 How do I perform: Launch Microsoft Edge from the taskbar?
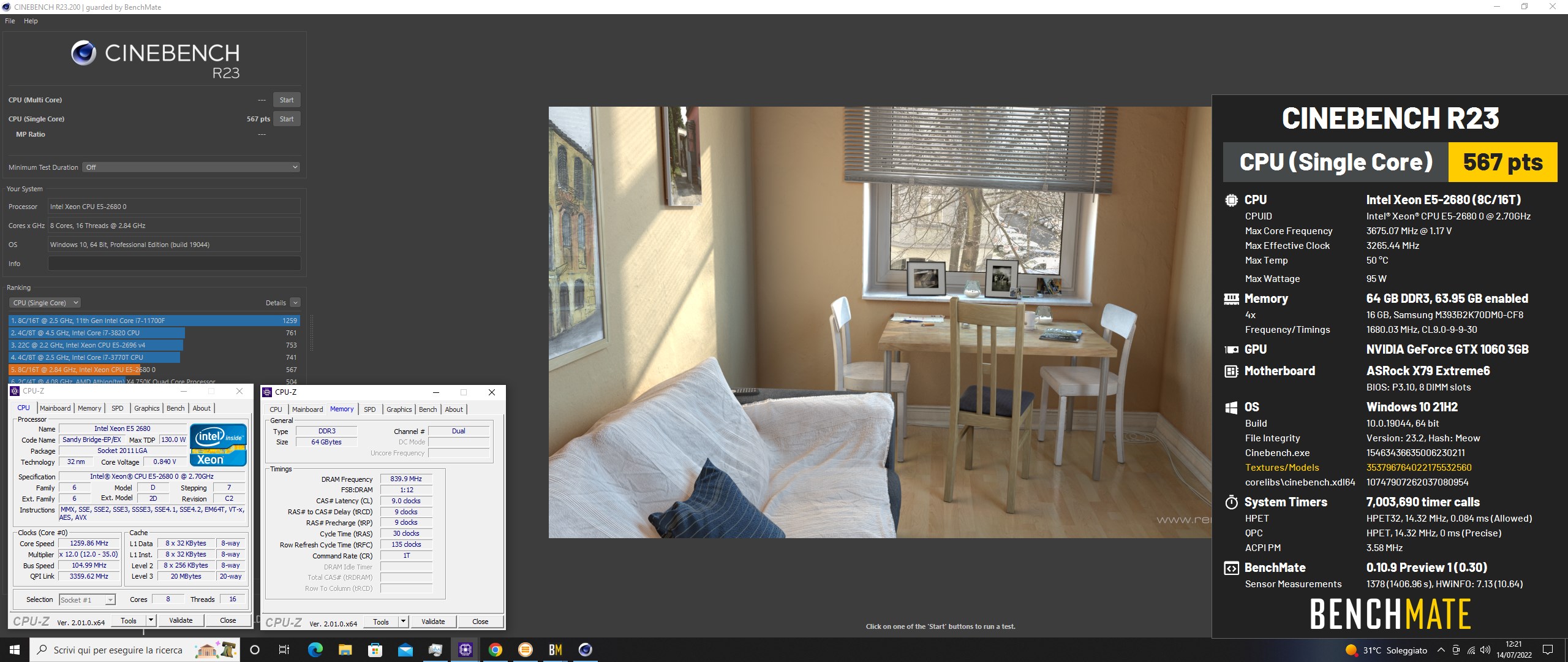(315, 650)
